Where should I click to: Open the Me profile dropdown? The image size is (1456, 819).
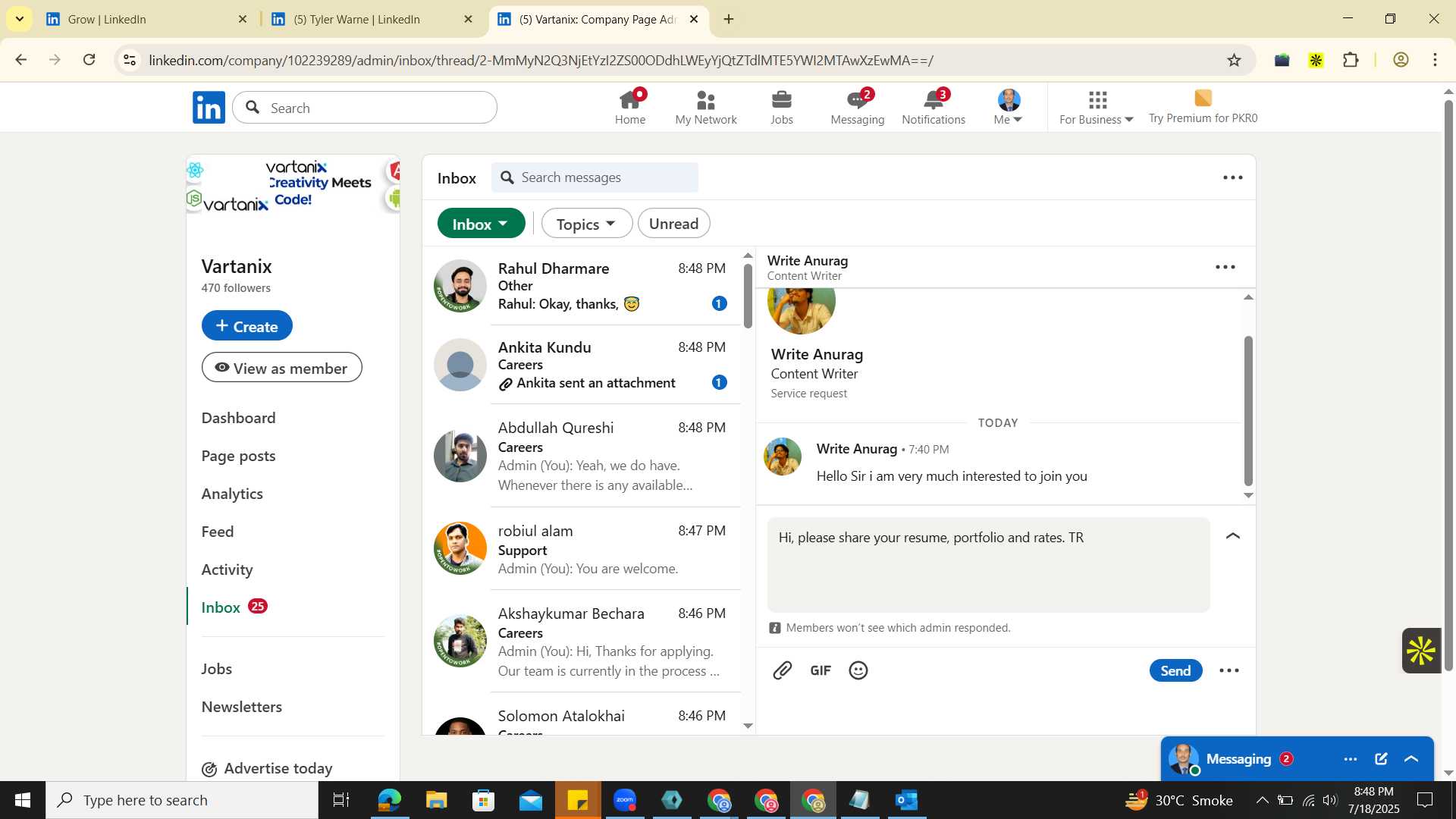(x=1009, y=107)
